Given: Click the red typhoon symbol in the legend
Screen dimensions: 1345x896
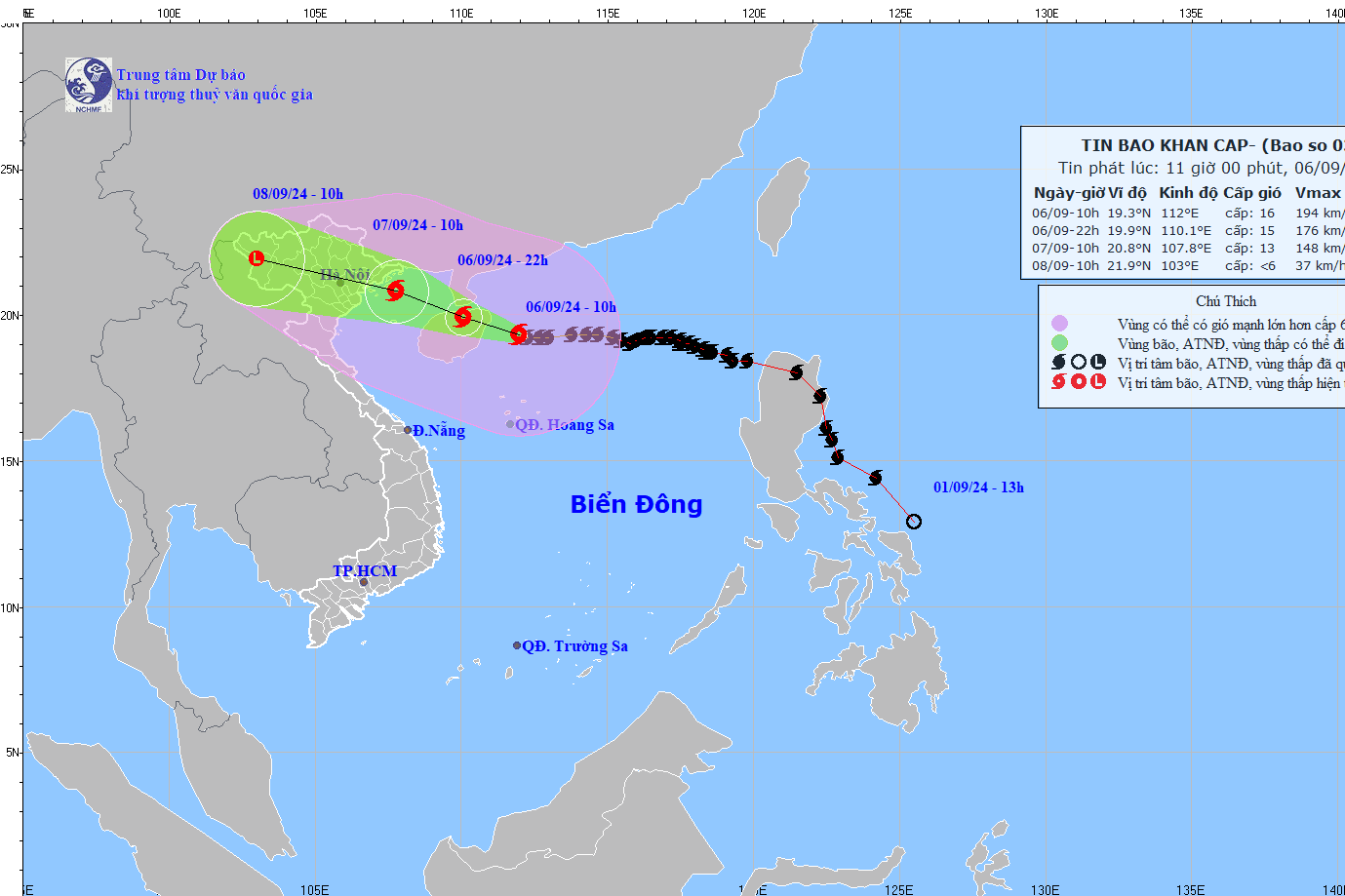Looking at the screenshot, I should [1058, 382].
